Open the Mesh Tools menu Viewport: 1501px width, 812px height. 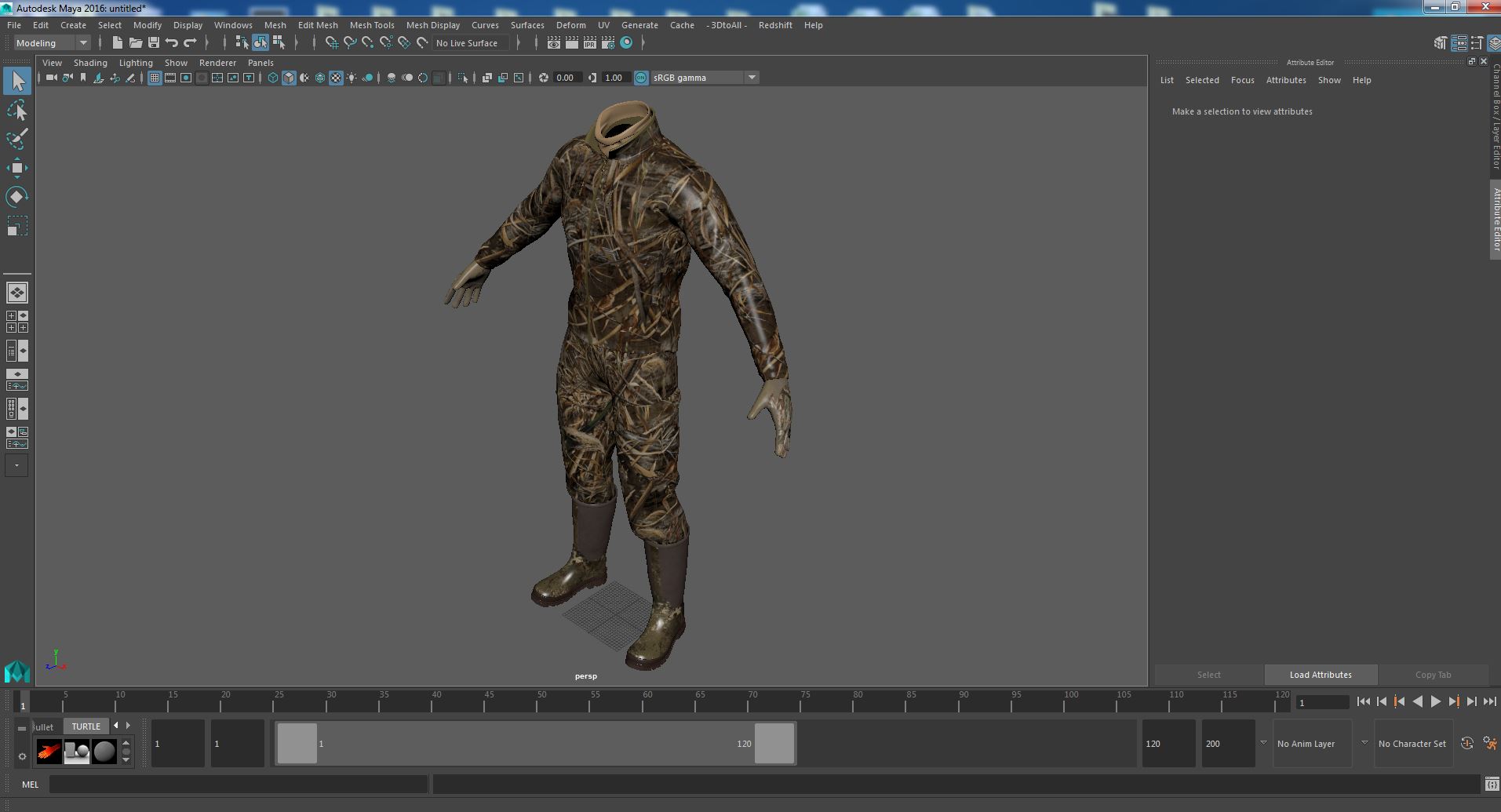372,25
